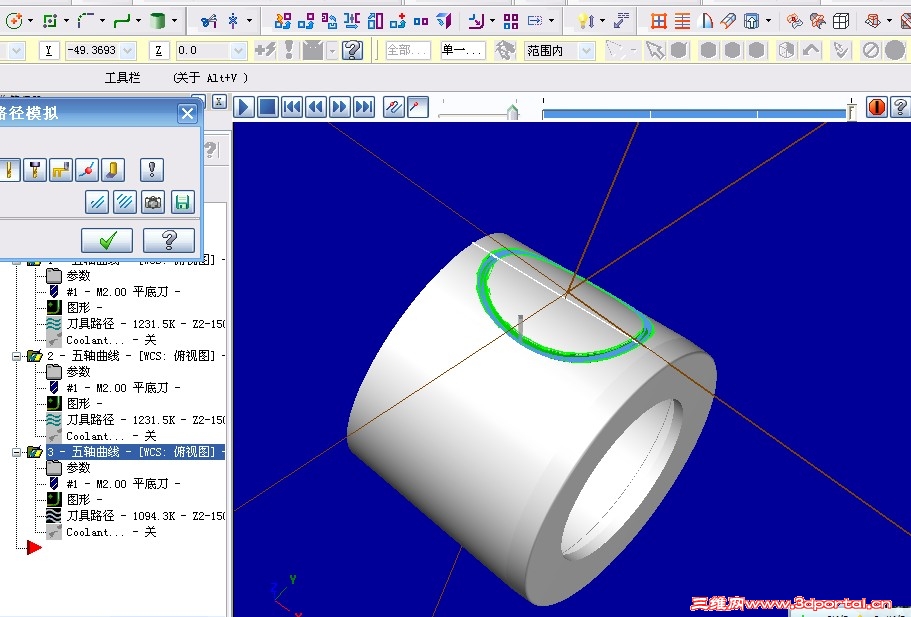Open Y value dropdown -49.3693
This screenshot has width=911, height=617.
tap(128, 51)
